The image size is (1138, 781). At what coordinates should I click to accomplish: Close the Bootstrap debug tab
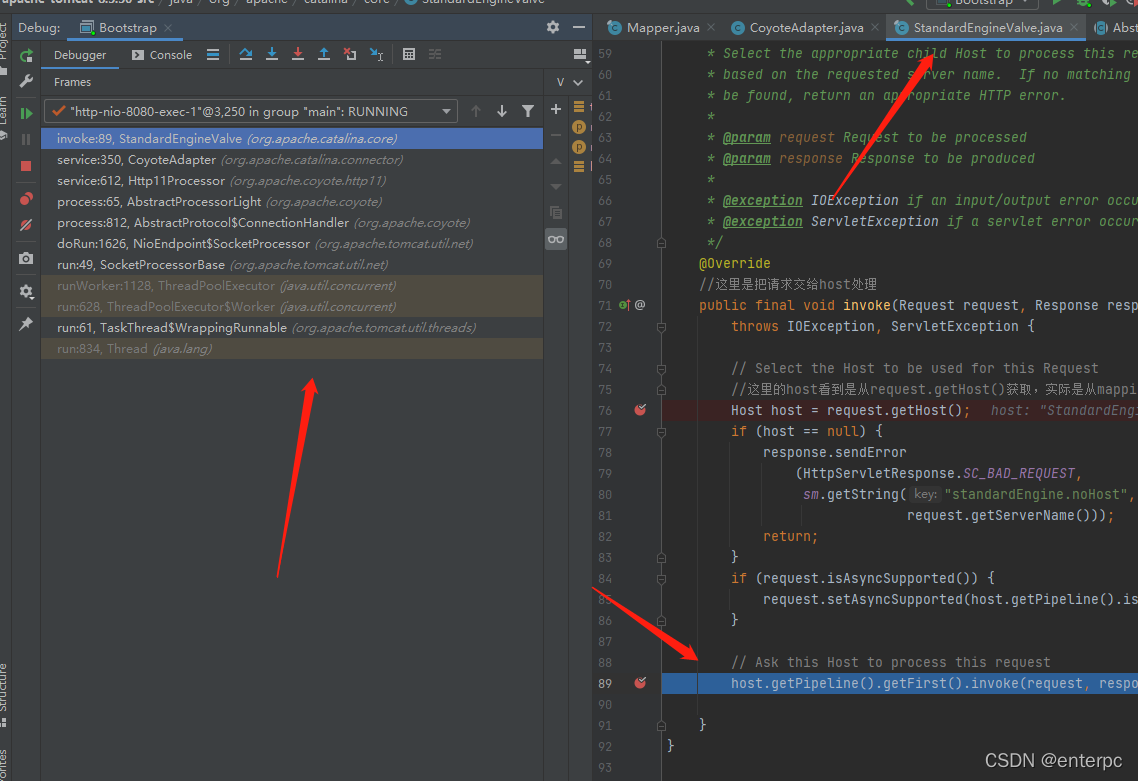tap(168, 28)
